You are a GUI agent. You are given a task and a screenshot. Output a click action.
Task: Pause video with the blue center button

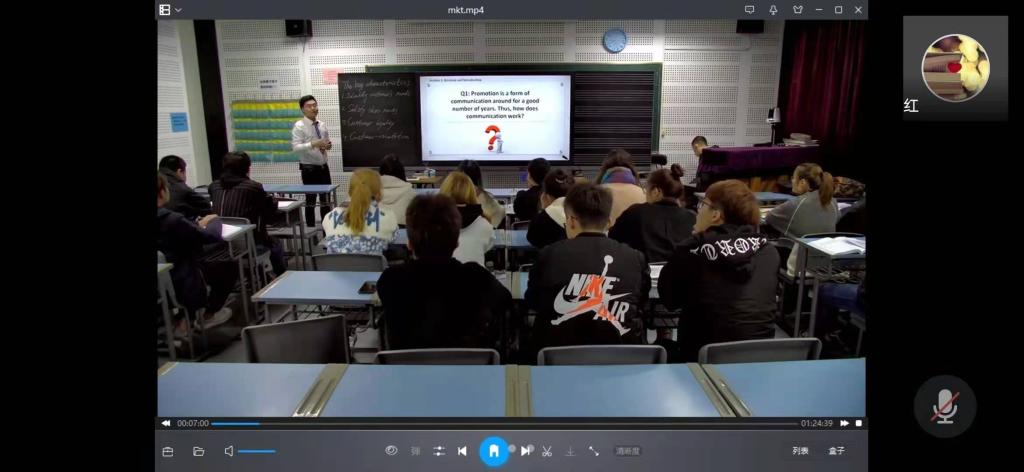[493, 451]
